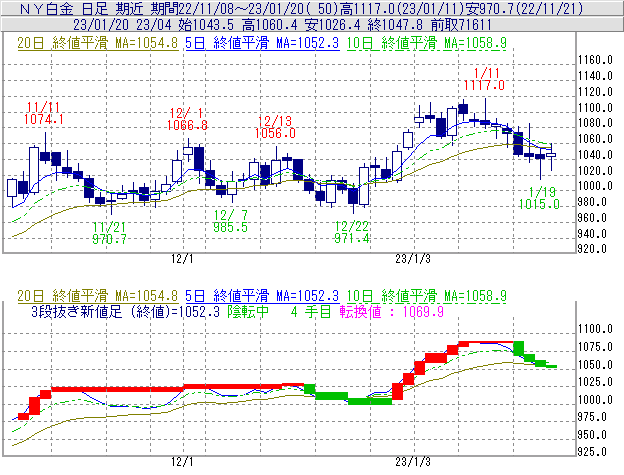
Task: Click the opening price 始1043.5
Action: pos(206,25)
